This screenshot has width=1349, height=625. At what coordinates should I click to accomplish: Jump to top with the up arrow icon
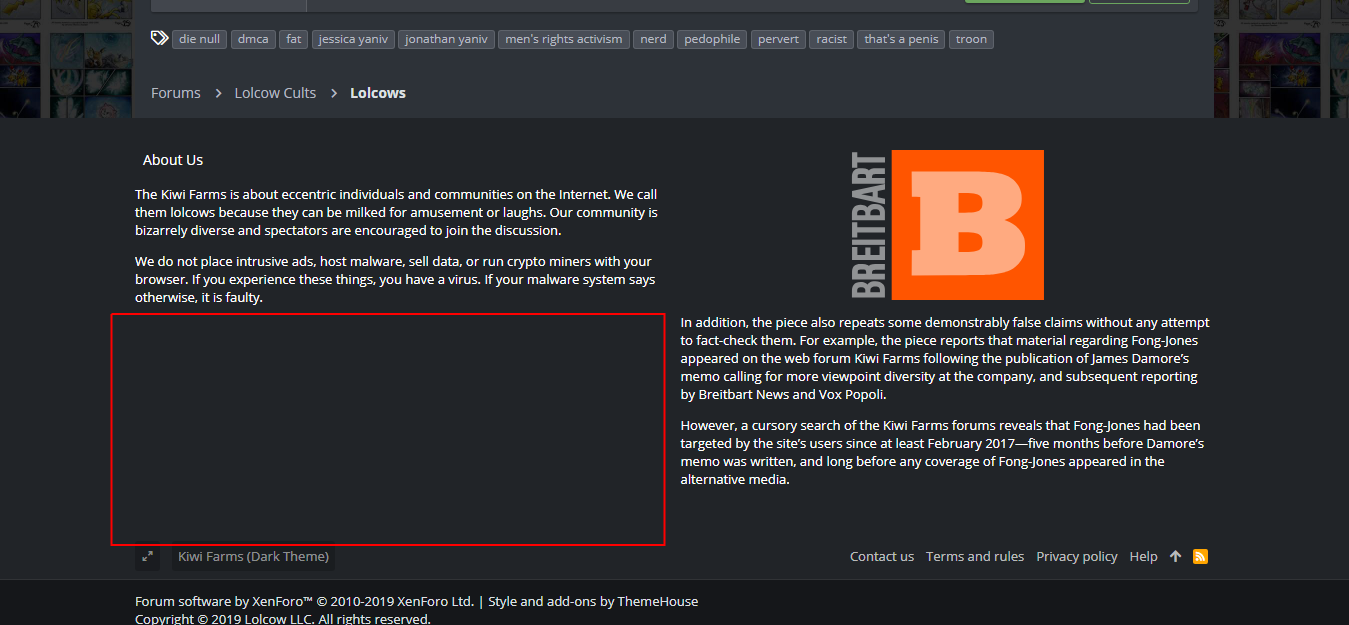[1175, 556]
